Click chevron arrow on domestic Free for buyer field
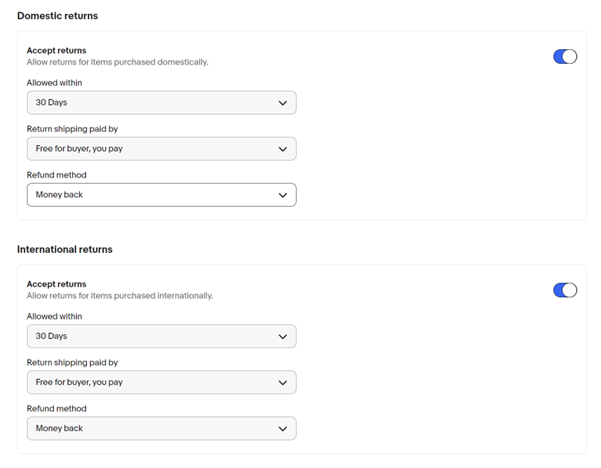The height and width of the screenshot is (468, 601). click(282, 149)
